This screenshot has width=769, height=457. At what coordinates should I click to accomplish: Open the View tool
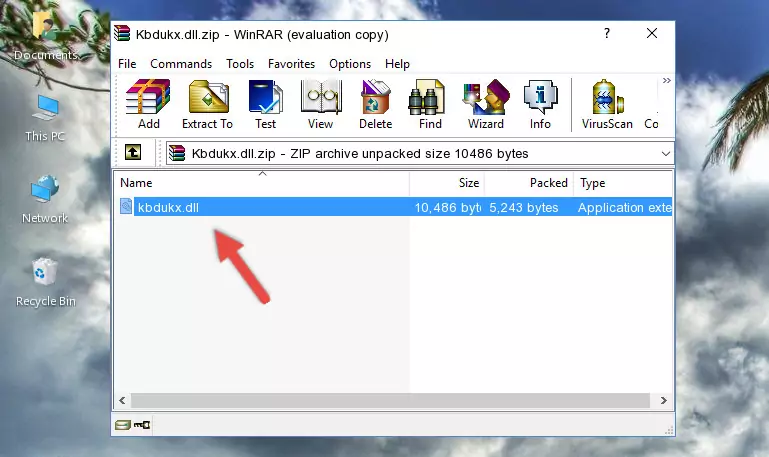point(321,104)
